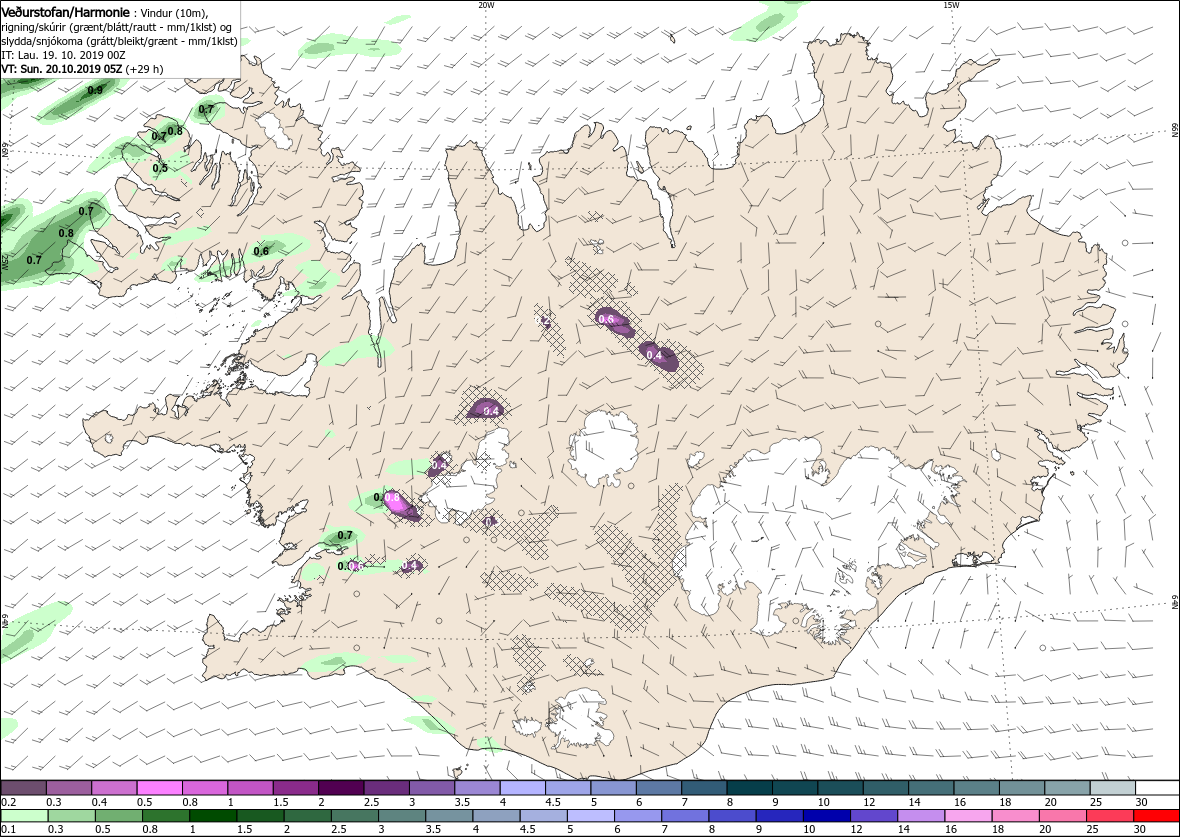Pick the 2.5 swatch in the upper snow scale
This screenshot has height=837, width=1180.
387,787
